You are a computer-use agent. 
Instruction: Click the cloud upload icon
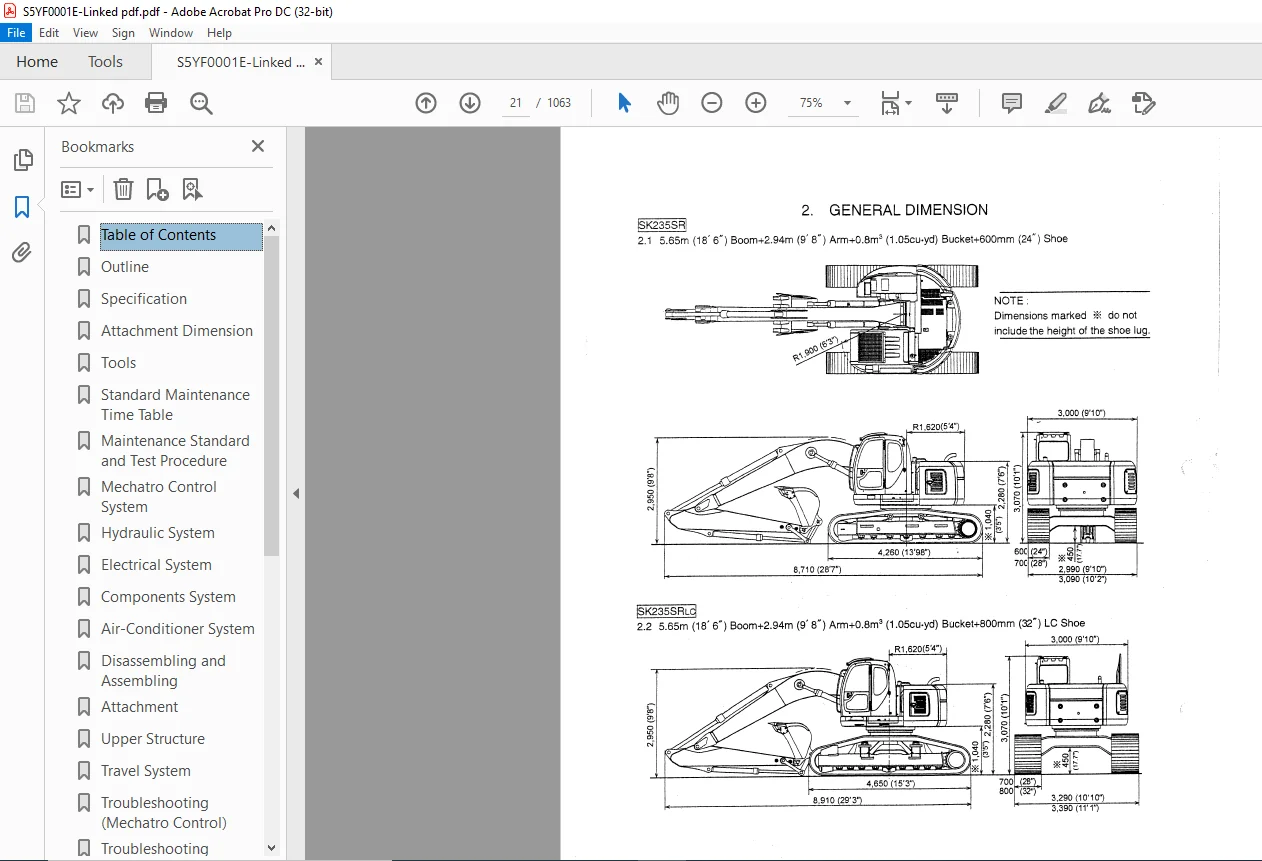tap(113, 103)
